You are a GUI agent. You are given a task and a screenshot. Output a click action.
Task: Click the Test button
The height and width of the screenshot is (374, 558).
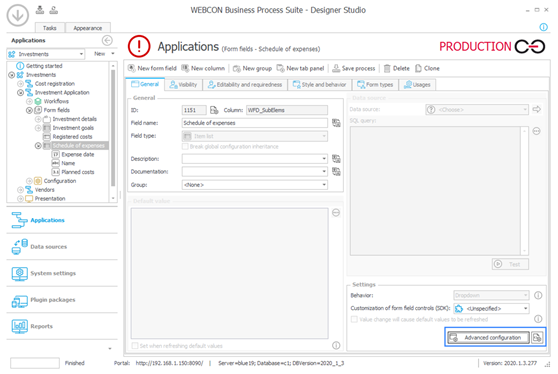(x=510, y=264)
